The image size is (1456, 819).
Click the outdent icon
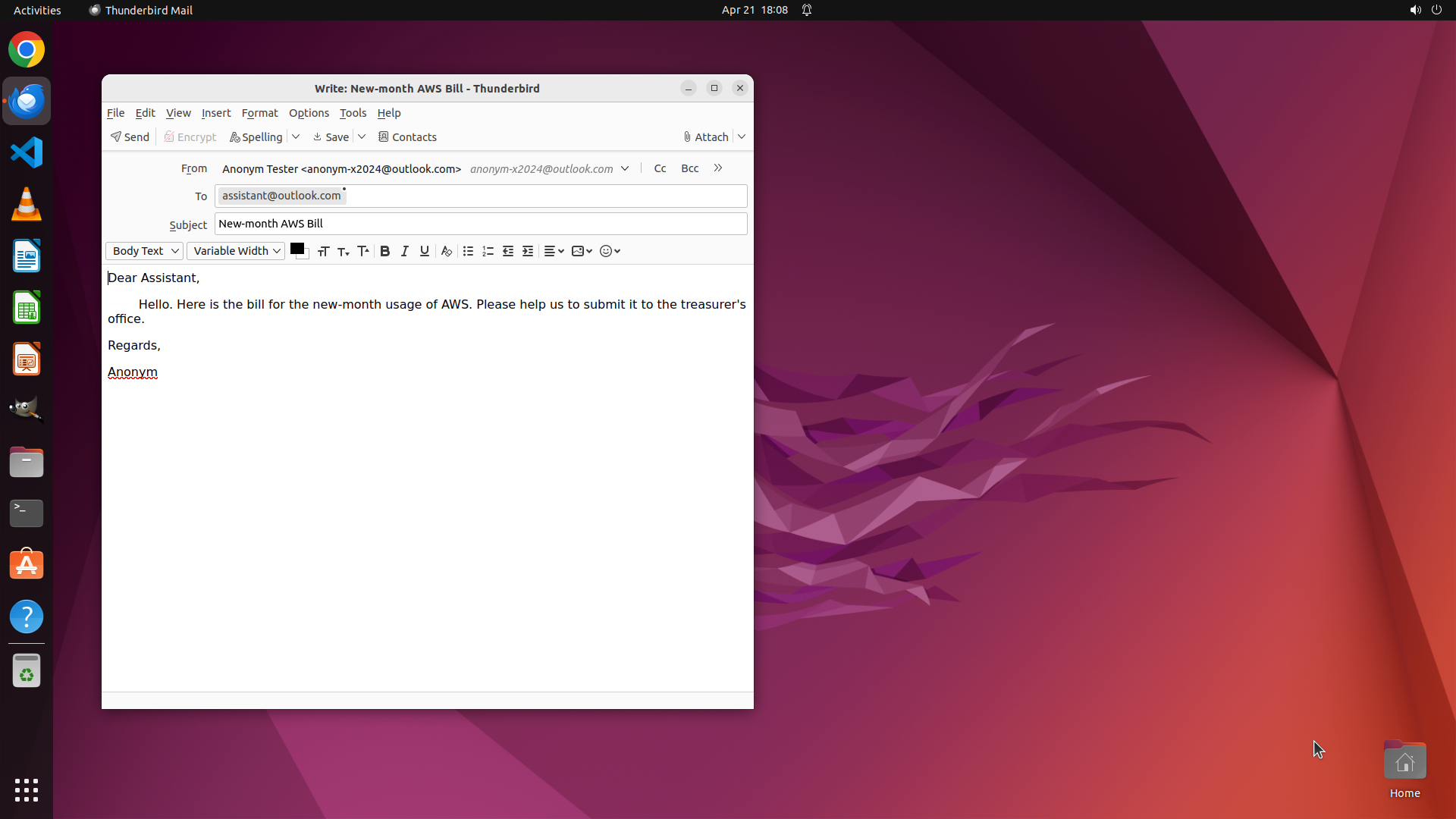[507, 251]
